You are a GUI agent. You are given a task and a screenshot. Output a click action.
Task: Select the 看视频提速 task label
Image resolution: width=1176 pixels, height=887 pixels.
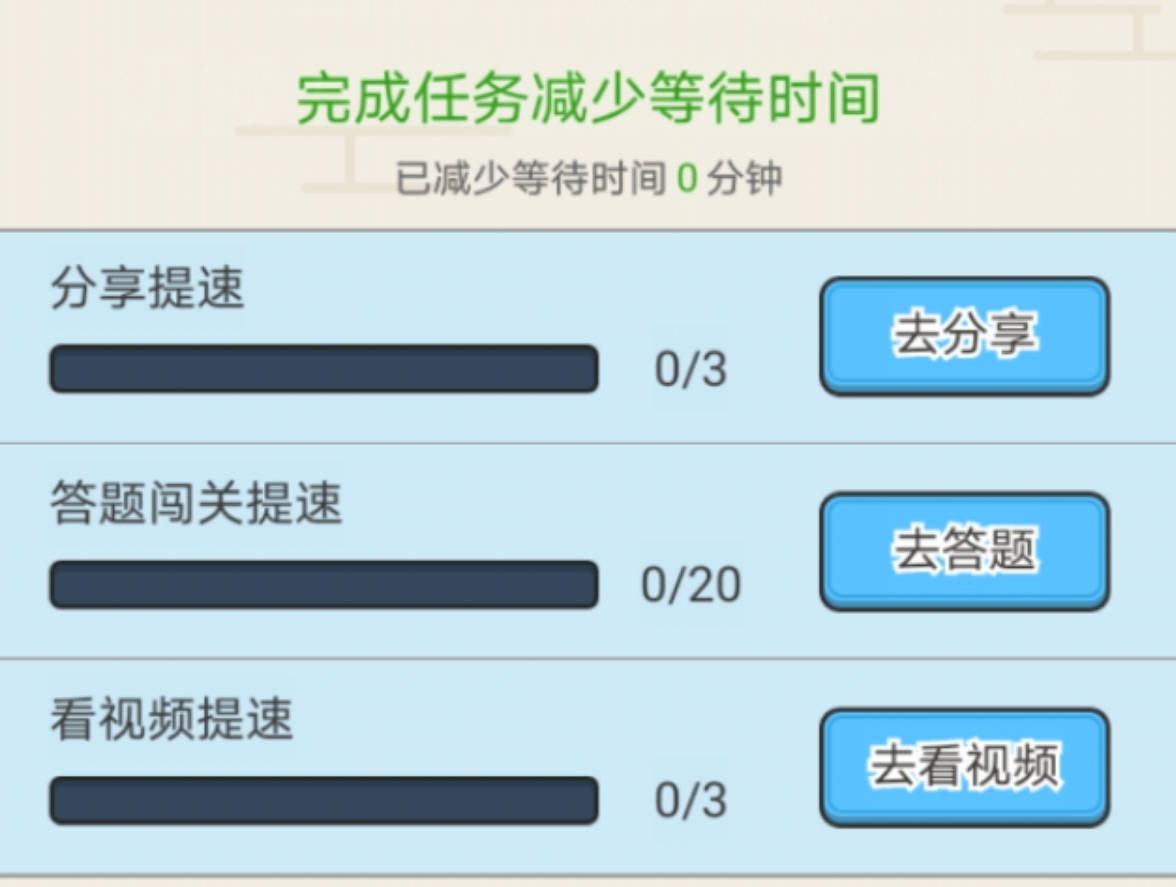172,720
